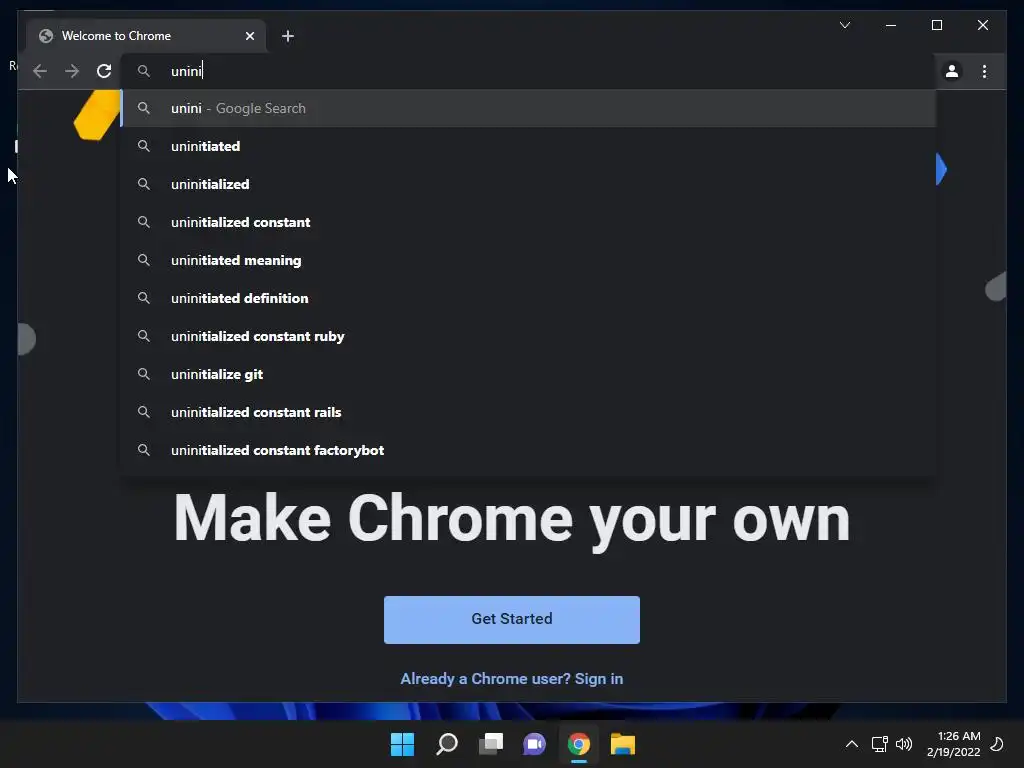The height and width of the screenshot is (768, 1024).
Task: Pick 'uninitiated meaning' suggestion
Action: 528,260
